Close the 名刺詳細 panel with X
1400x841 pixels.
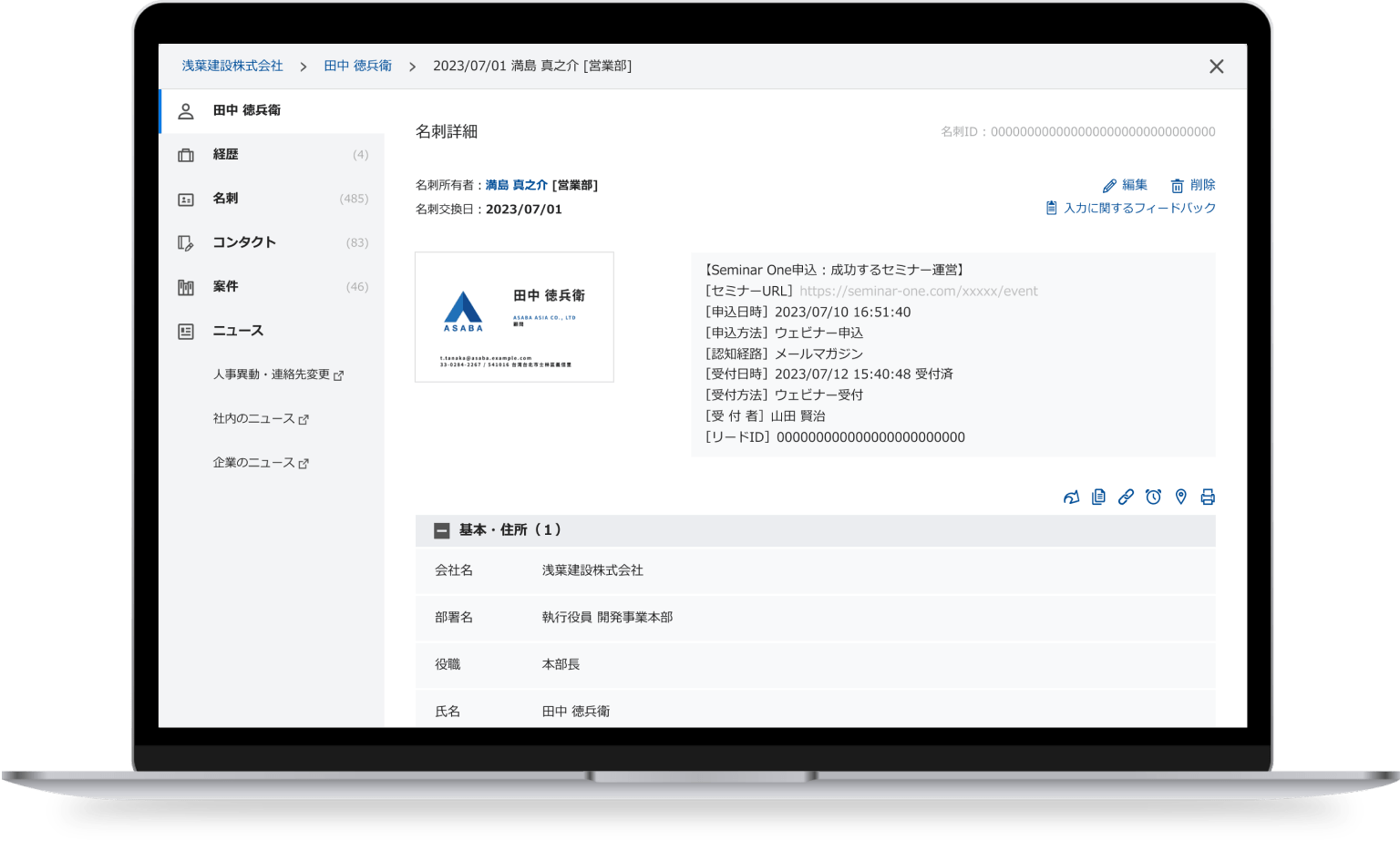pyautogui.click(x=1216, y=67)
